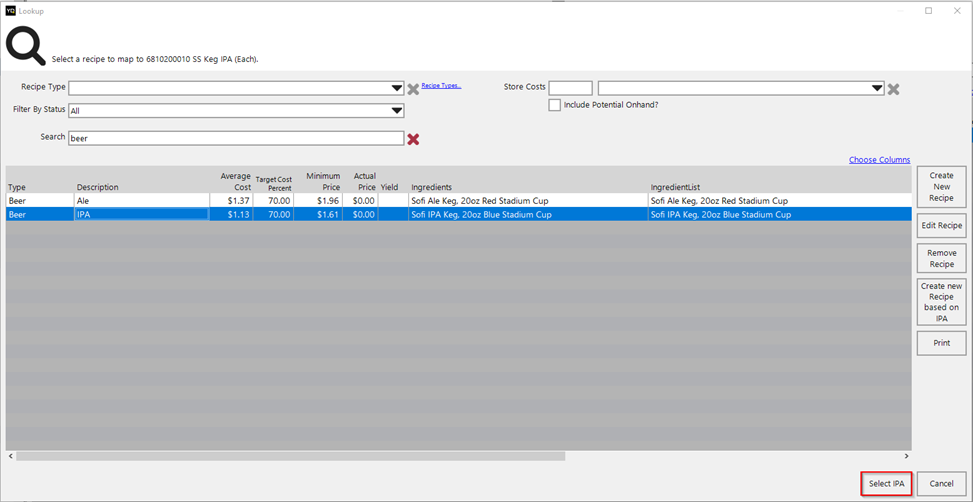Image resolution: width=973 pixels, height=502 pixels.
Task: Clear the search text with red X
Action: [413, 139]
